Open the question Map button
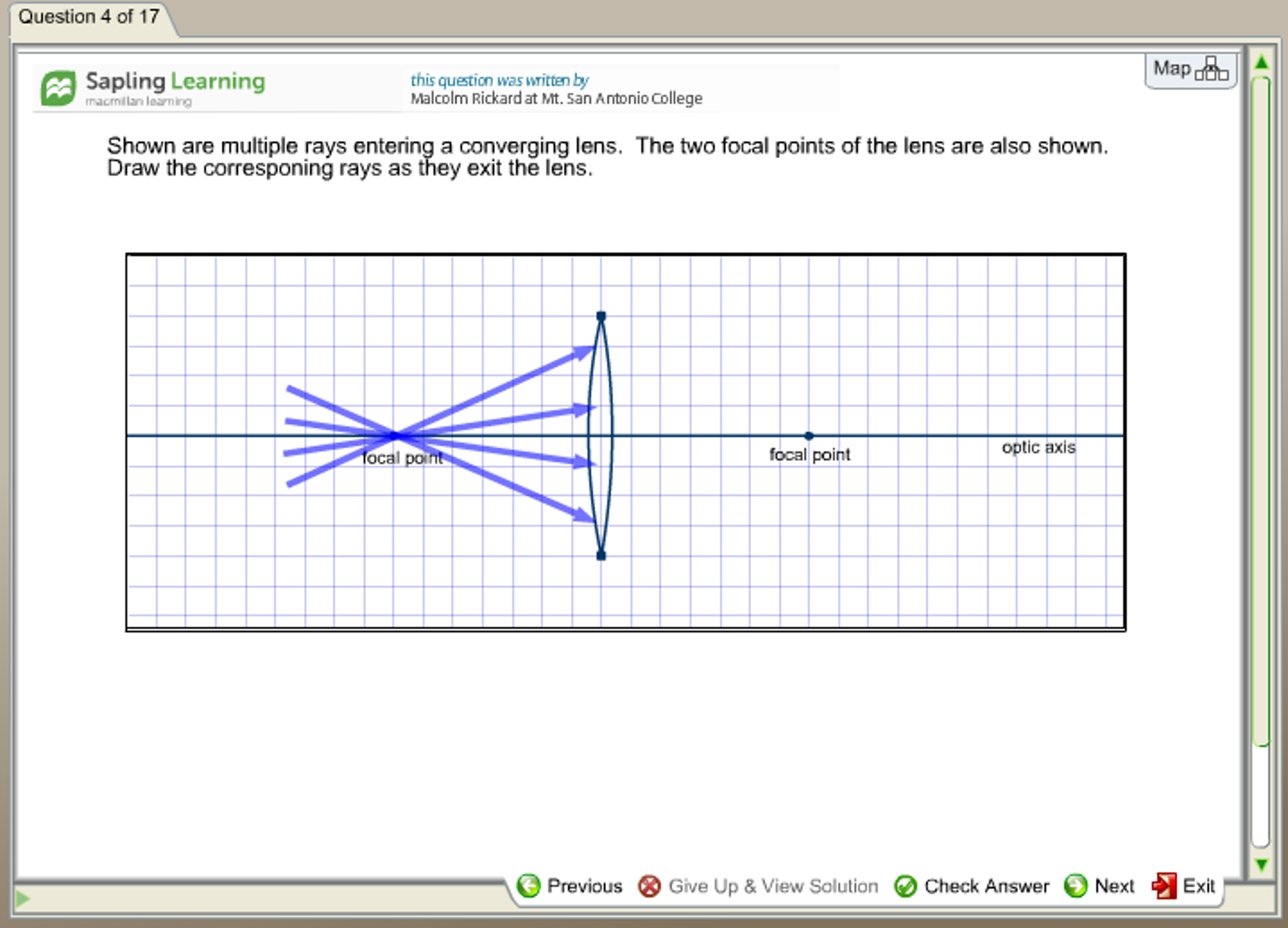This screenshot has width=1288, height=928. pos(1190,69)
